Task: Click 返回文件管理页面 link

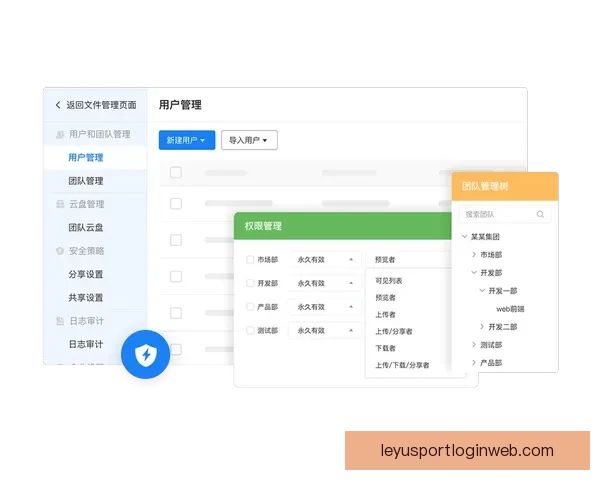Action: 101,105
